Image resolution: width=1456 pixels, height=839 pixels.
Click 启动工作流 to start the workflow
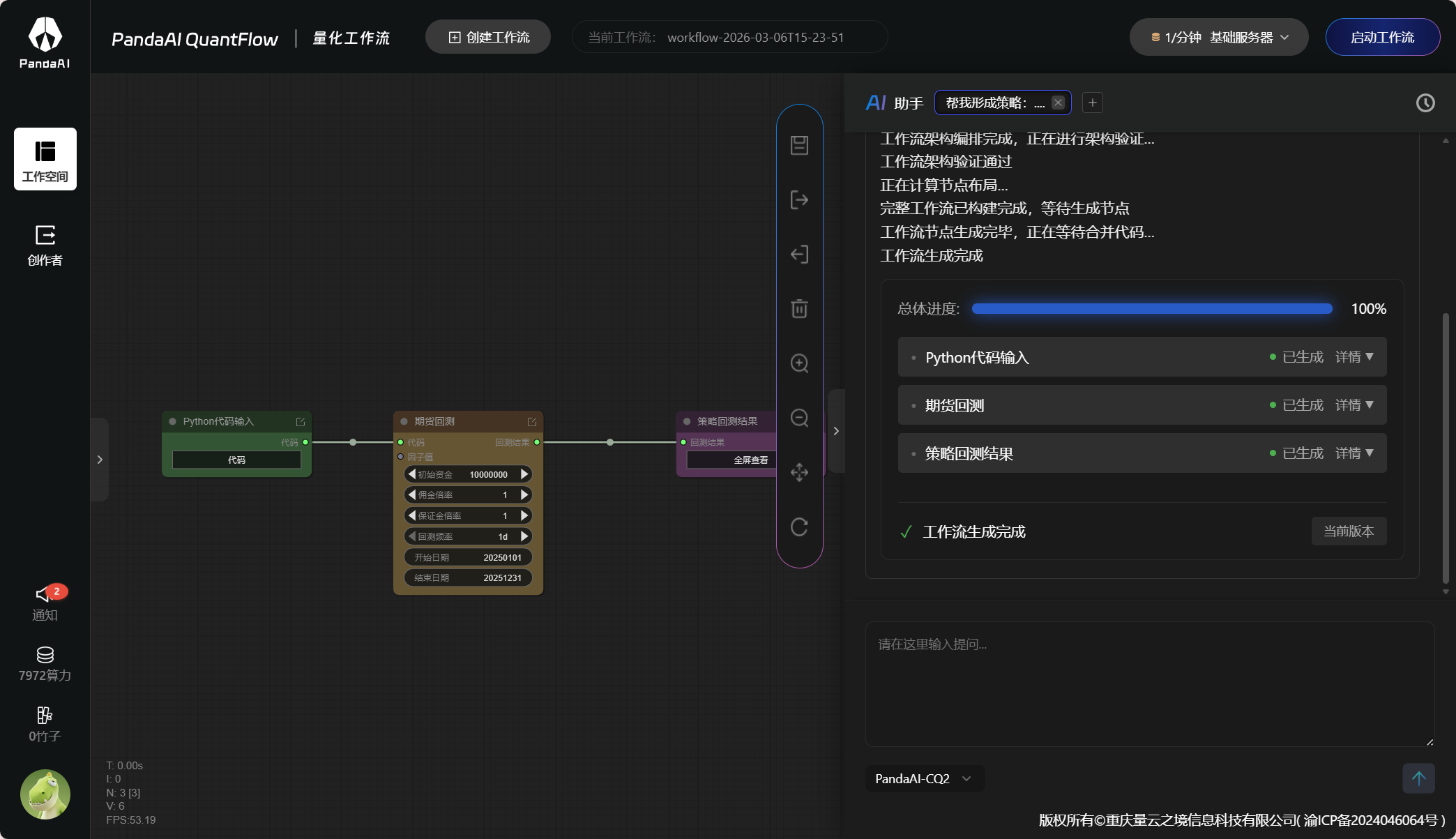(x=1383, y=38)
